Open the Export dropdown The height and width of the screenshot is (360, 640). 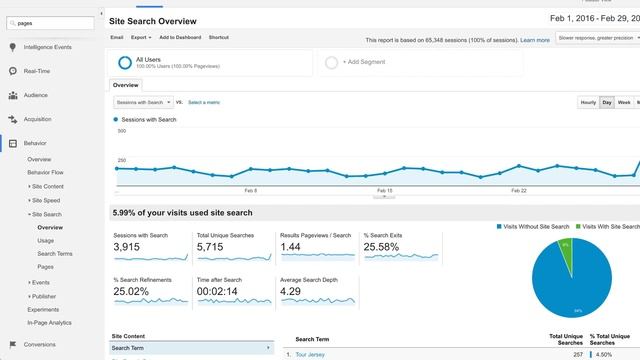pyautogui.click(x=141, y=37)
